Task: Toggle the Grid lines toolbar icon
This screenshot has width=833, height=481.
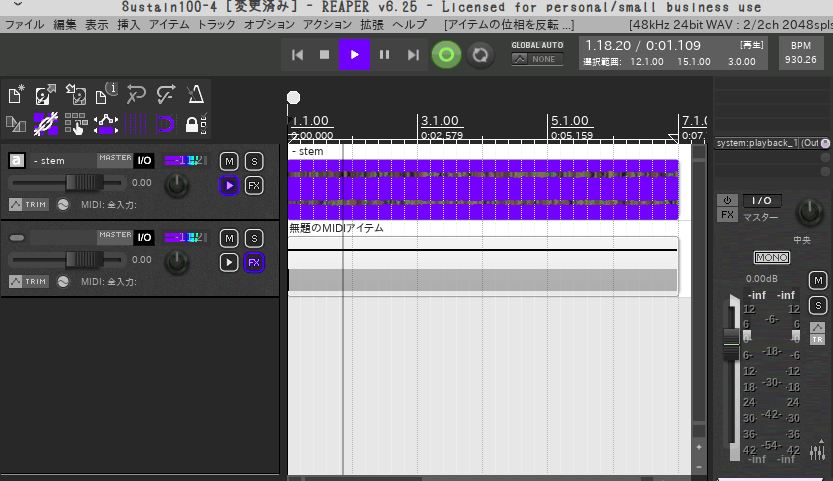Action: (136, 124)
